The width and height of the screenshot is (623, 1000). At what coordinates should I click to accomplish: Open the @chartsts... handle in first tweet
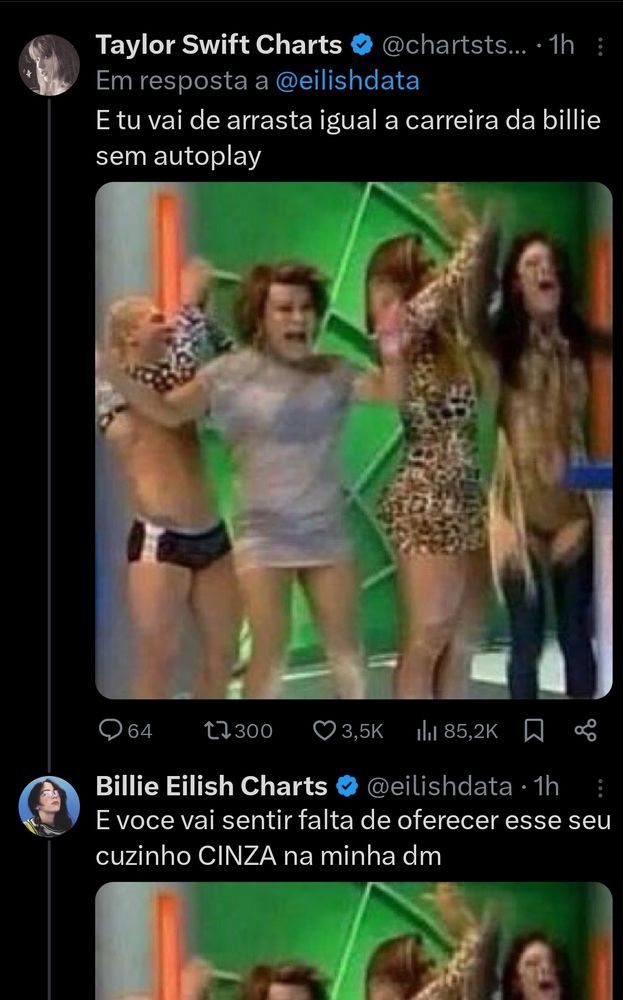(454, 45)
